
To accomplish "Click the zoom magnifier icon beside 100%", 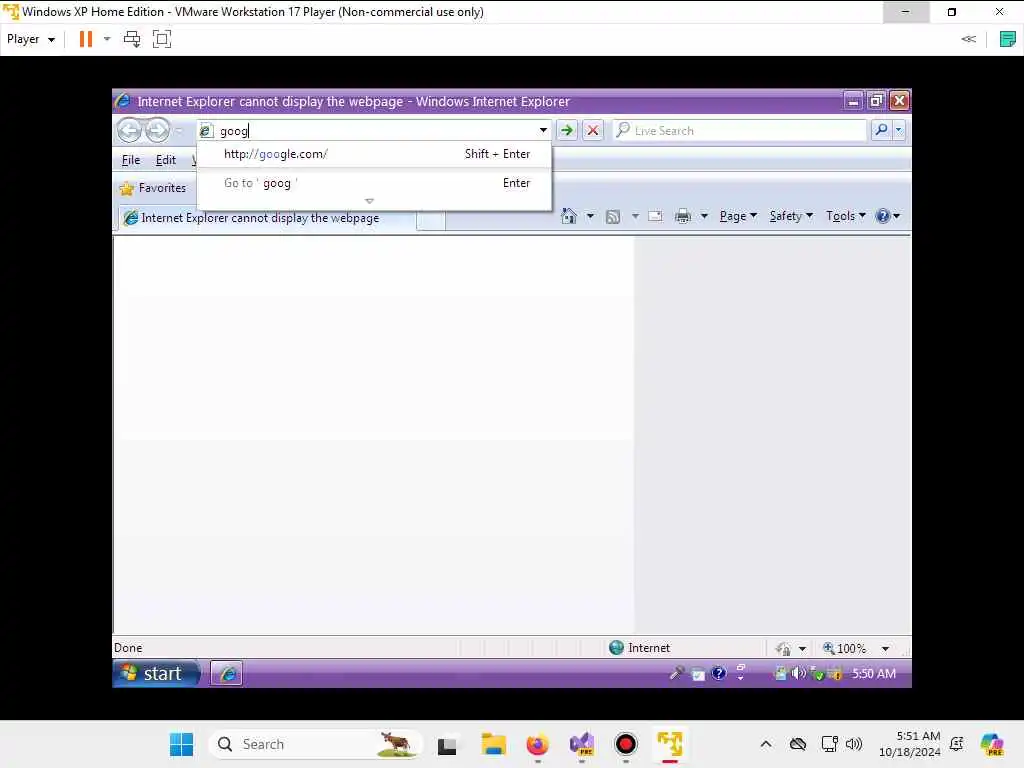I will pyautogui.click(x=828, y=648).
